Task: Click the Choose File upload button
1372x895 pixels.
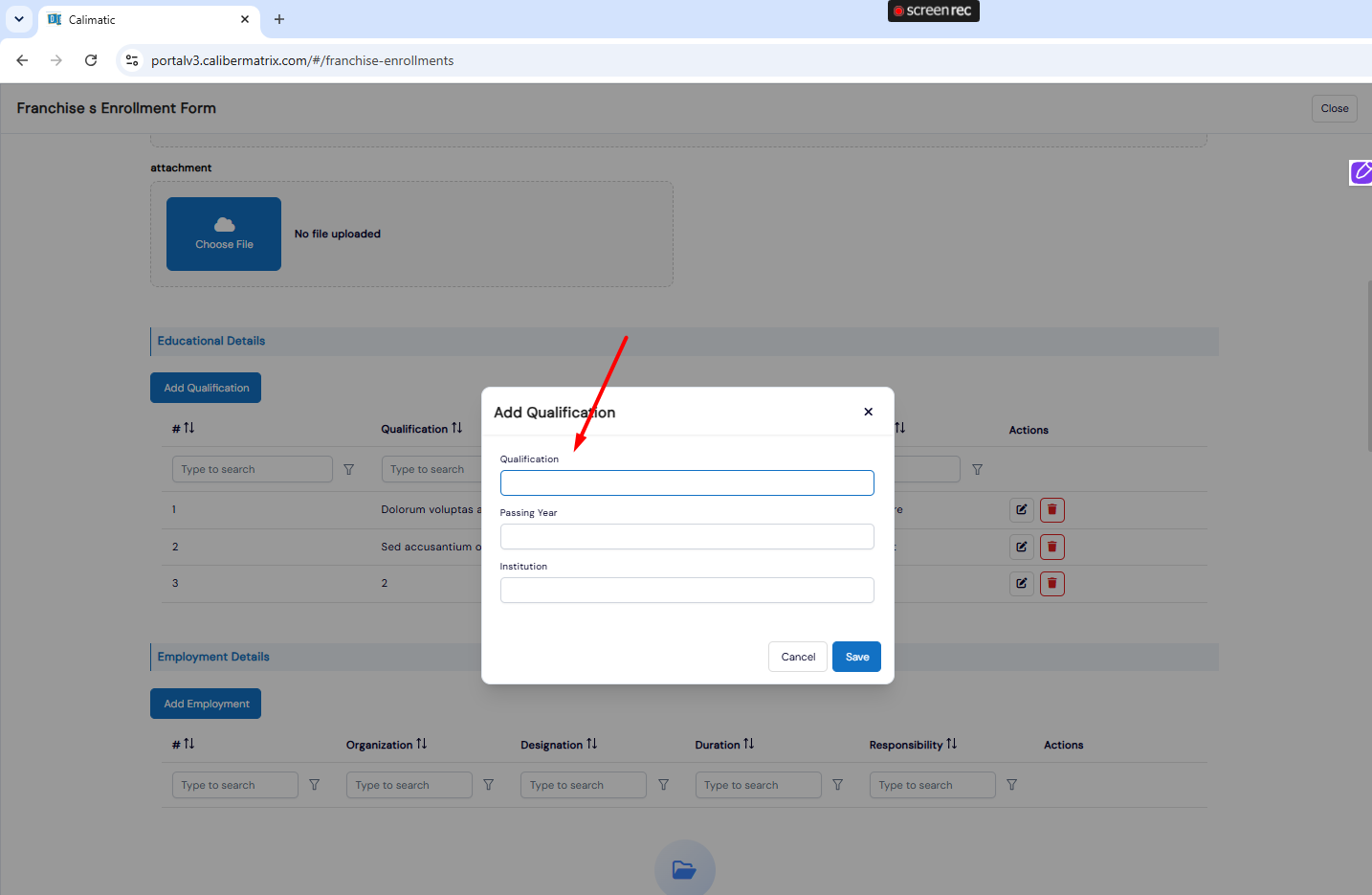Action: point(224,234)
